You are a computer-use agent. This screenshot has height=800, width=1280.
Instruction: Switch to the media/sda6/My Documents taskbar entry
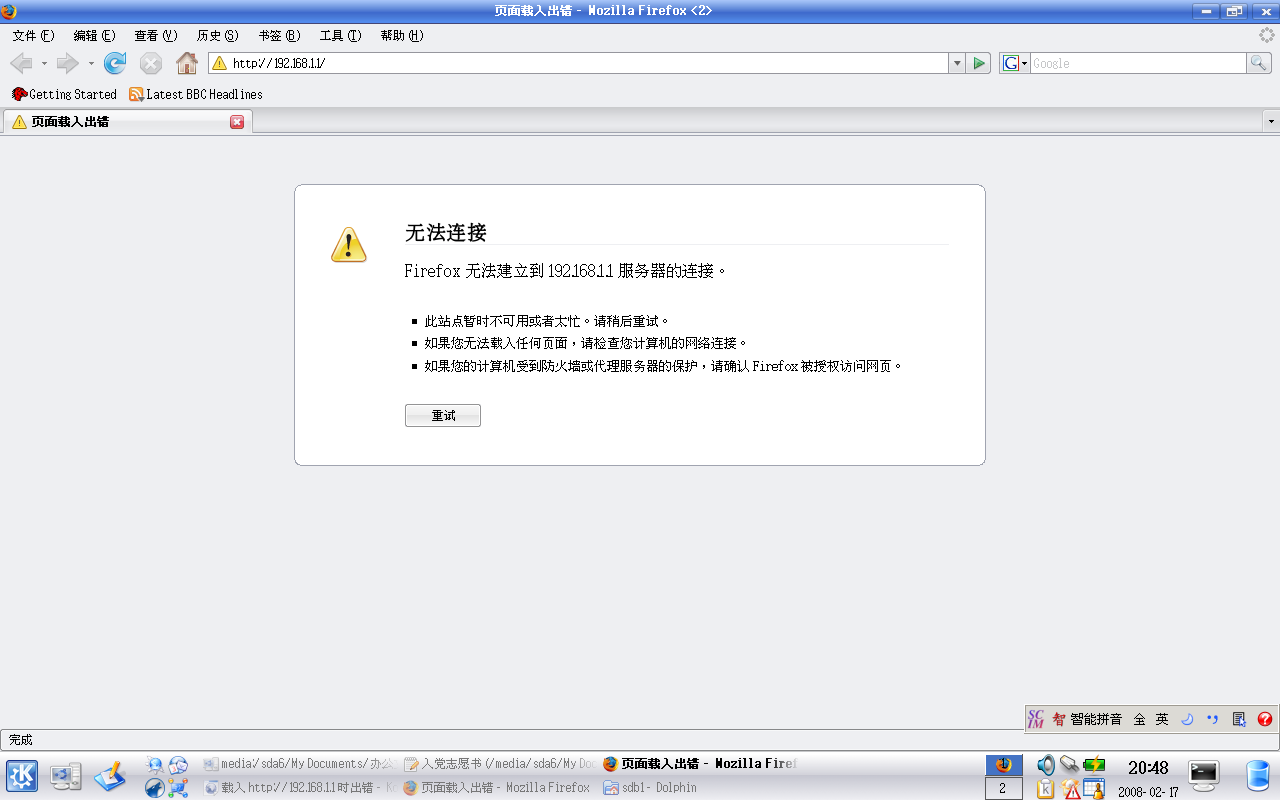coord(299,764)
